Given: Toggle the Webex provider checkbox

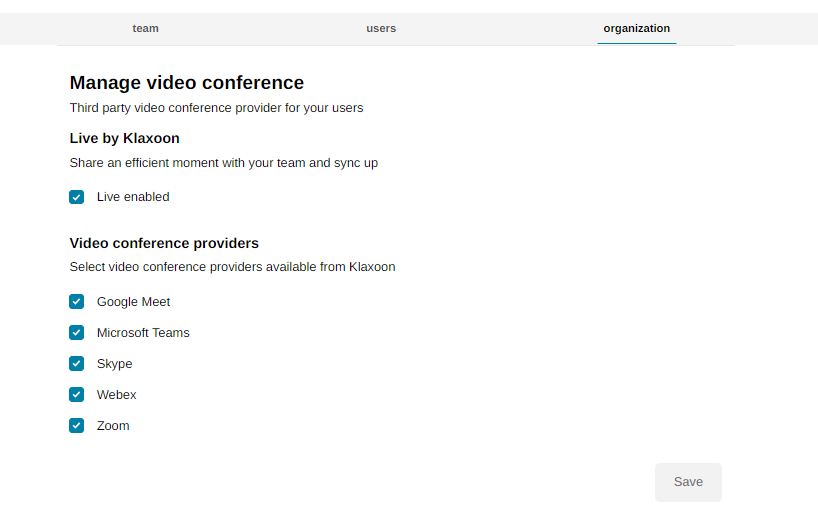Looking at the screenshot, I should click(77, 395).
